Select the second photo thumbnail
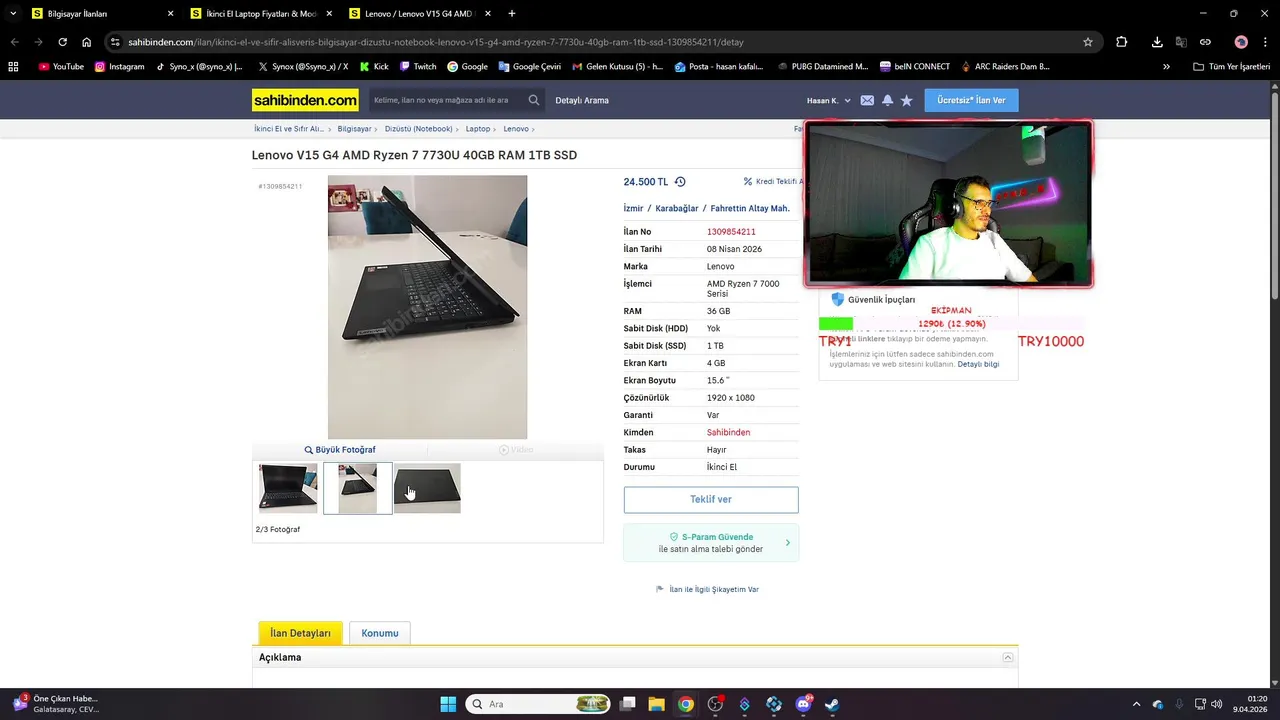 [x=358, y=488]
